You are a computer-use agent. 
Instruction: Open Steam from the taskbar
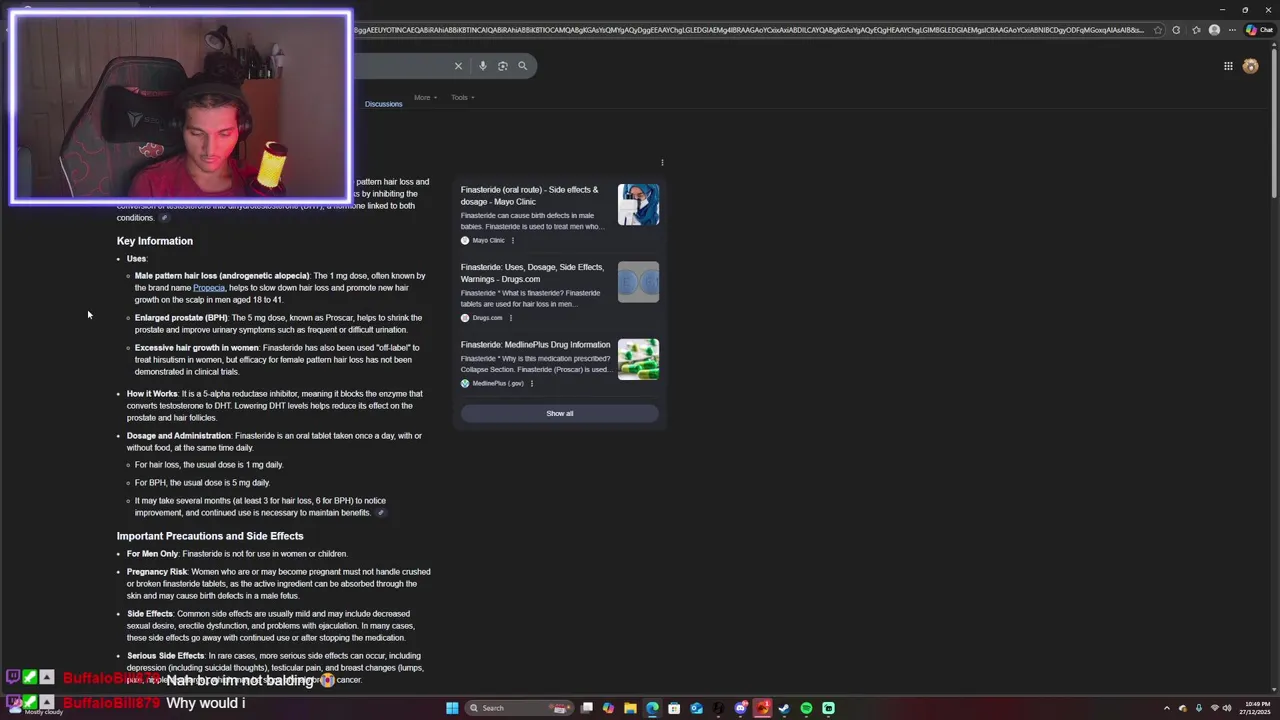tap(784, 708)
